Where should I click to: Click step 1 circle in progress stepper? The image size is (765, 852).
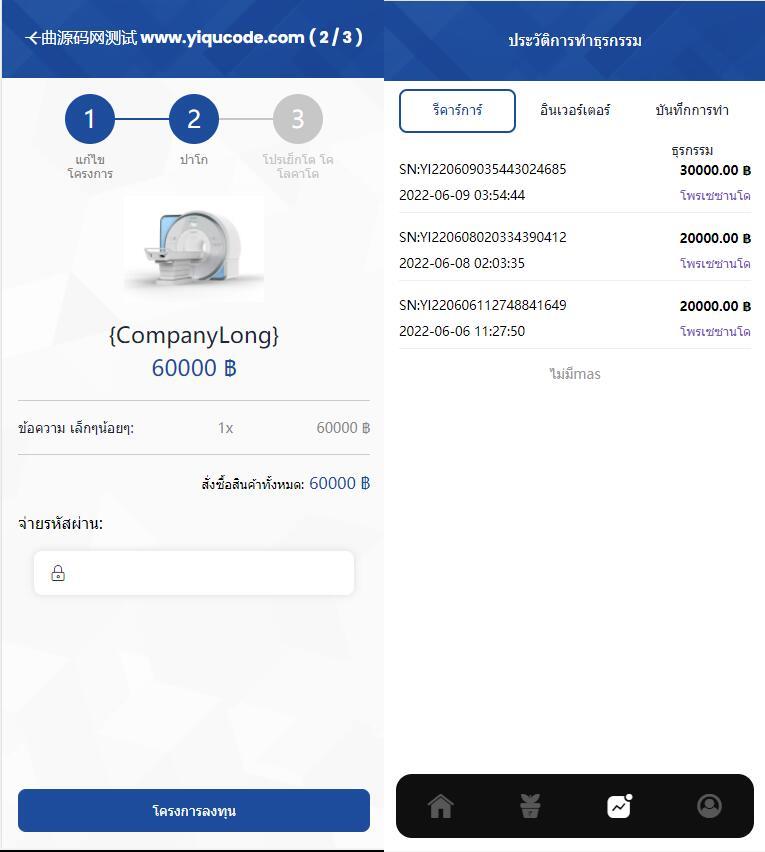coord(89,120)
